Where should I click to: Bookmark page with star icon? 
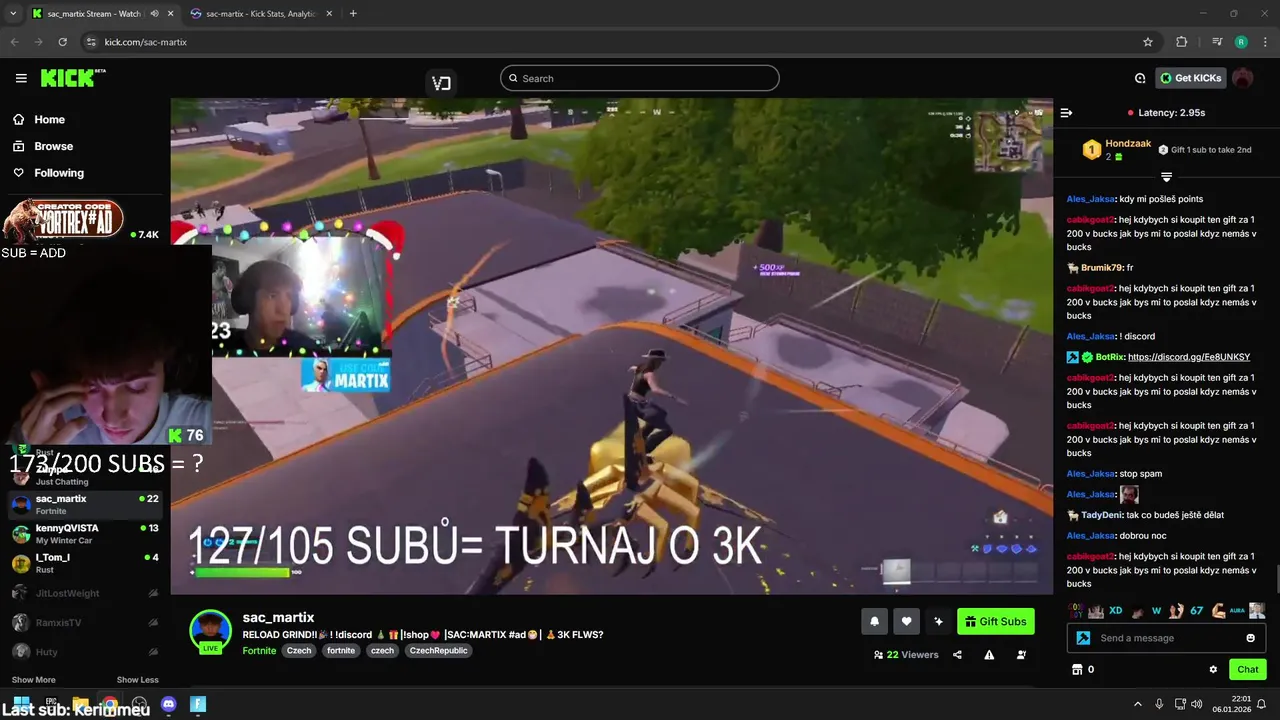pos(1148,42)
